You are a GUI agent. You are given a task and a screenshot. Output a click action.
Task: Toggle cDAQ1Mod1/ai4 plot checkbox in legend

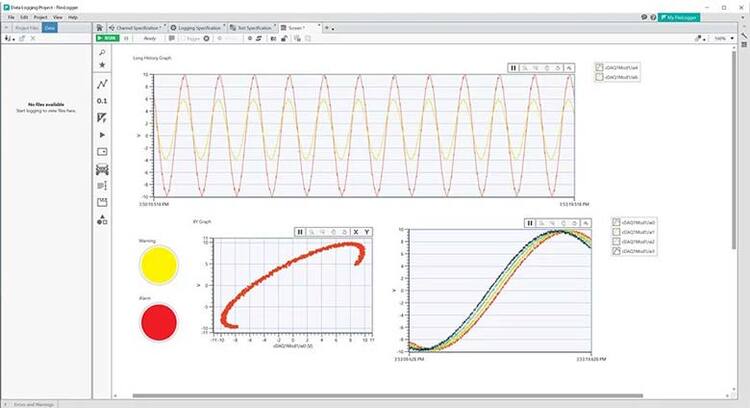pos(599,68)
